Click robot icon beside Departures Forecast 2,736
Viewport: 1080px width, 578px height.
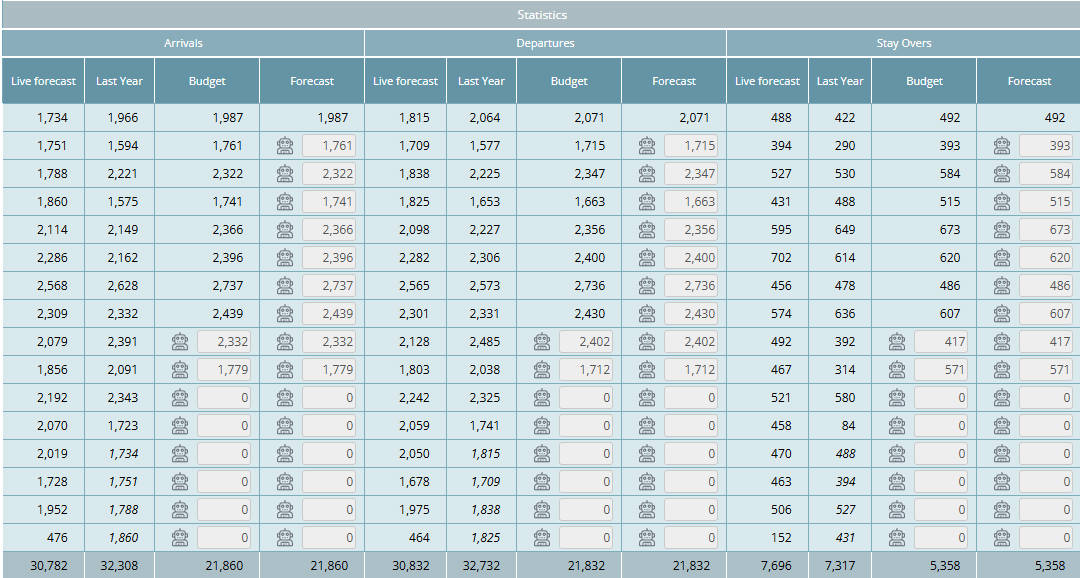click(x=646, y=286)
